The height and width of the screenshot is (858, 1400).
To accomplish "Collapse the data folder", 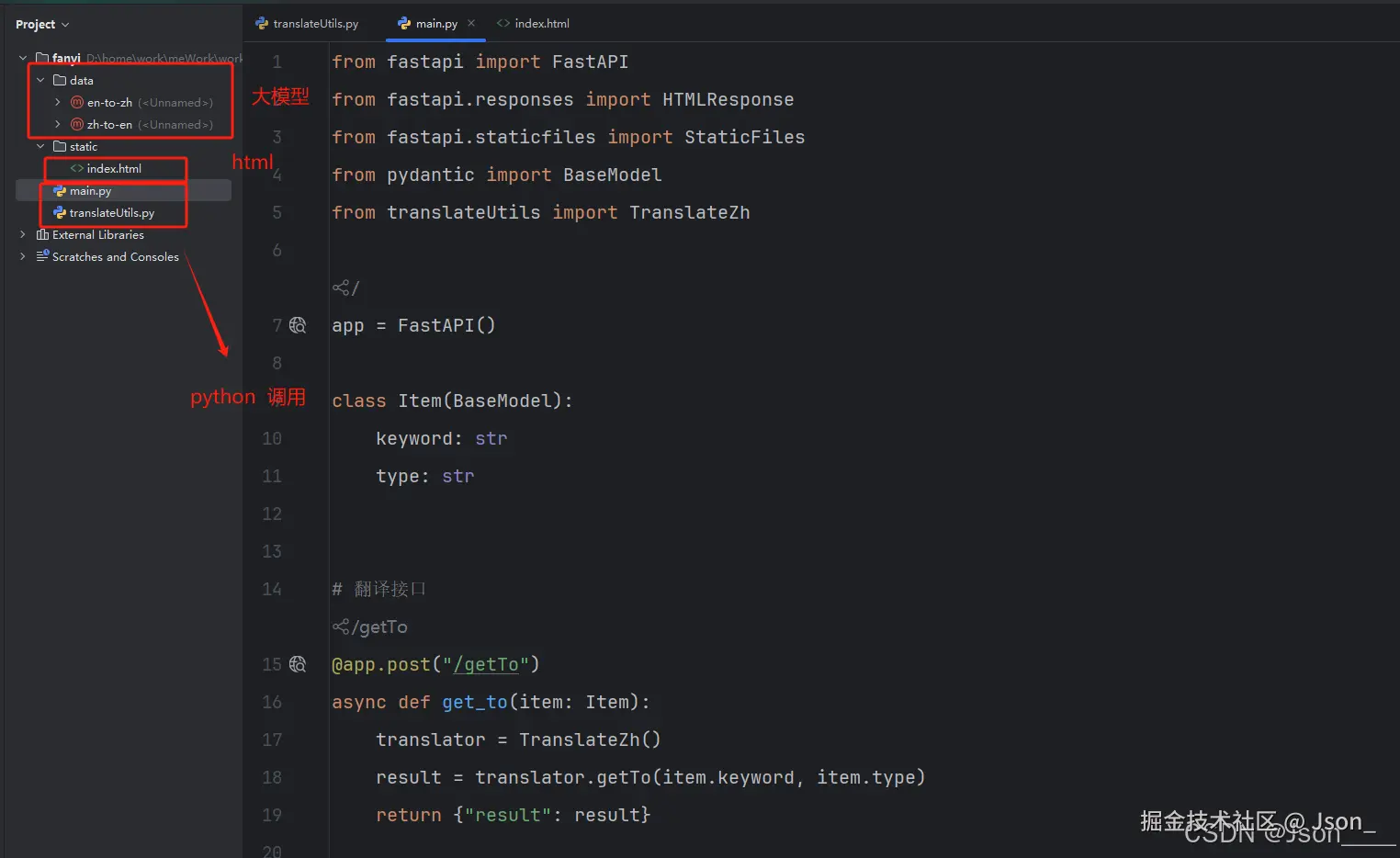I will pyautogui.click(x=40, y=81).
